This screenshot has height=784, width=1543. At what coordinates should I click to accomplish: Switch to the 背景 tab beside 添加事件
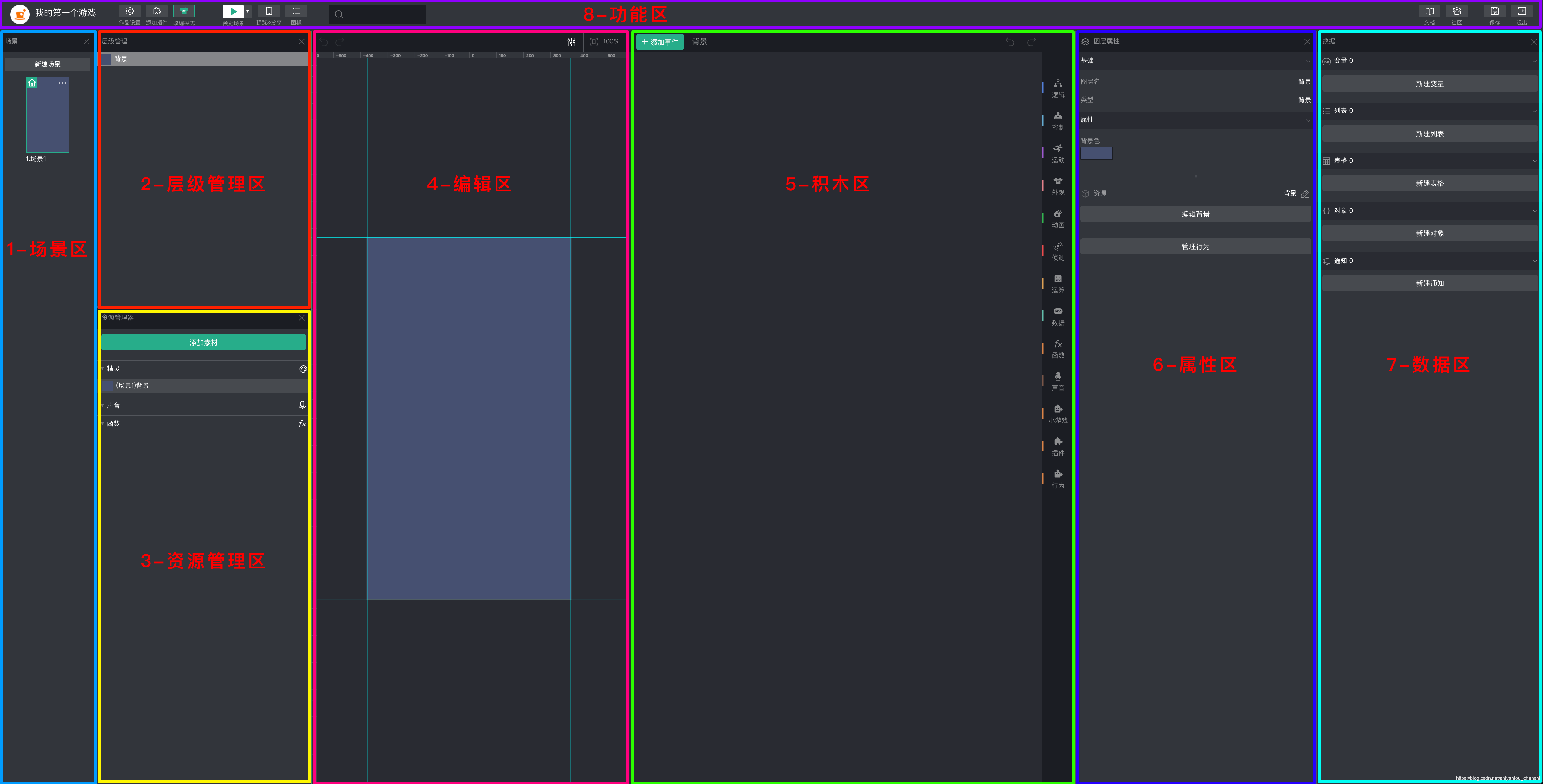pyautogui.click(x=700, y=41)
